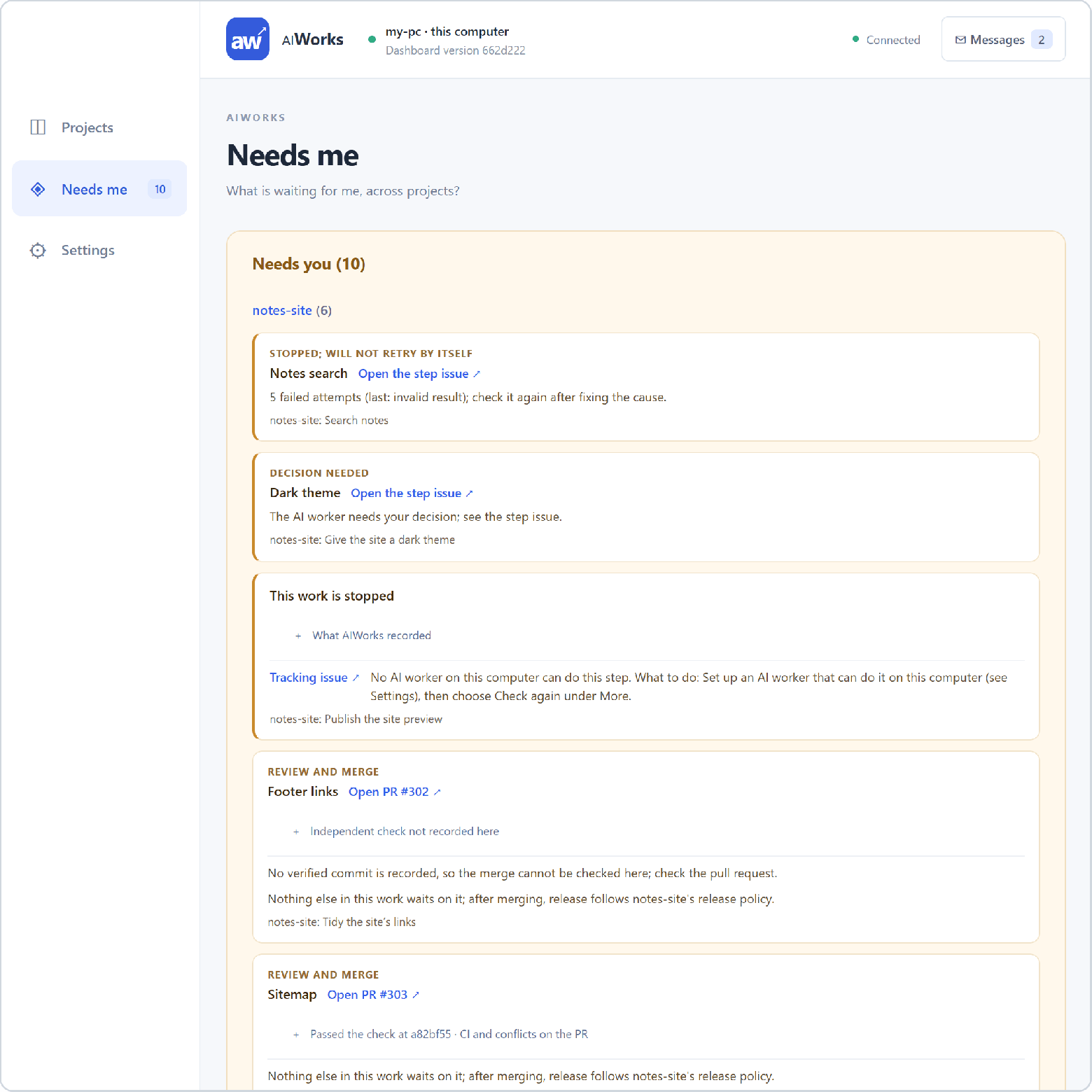The height and width of the screenshot is (1092, 1092).
Task: Select Needs me in the sidebar
Action: 99,189
